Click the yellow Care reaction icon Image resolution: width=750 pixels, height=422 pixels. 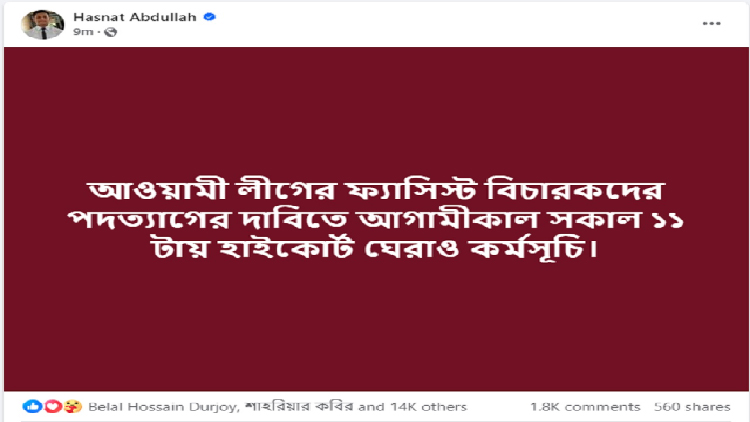tap(72, 407)
